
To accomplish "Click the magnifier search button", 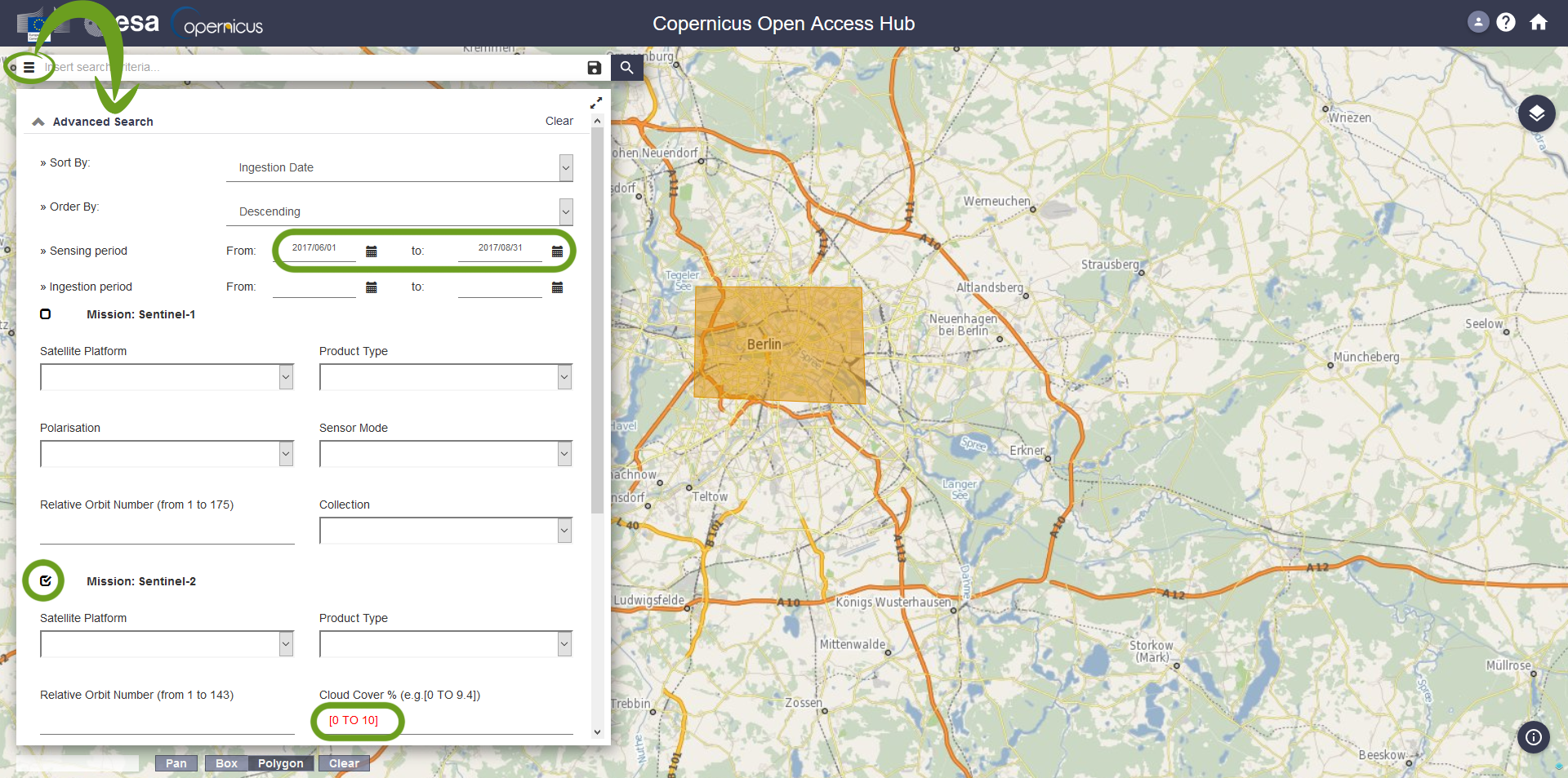I will pos(626,68).
